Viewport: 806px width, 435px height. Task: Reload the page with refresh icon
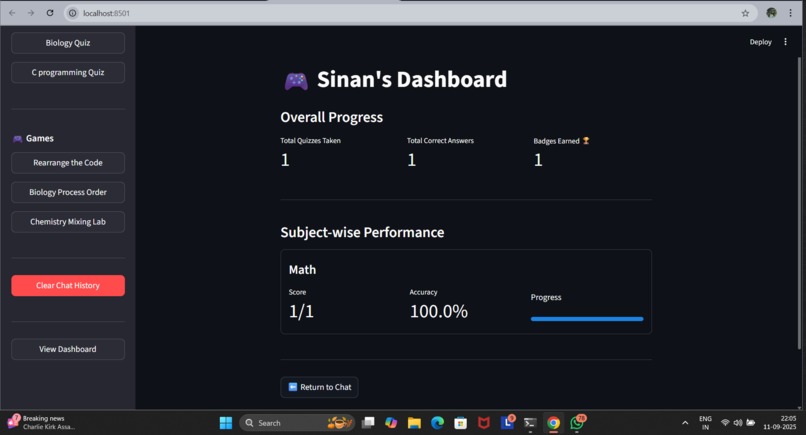(50, 13)
